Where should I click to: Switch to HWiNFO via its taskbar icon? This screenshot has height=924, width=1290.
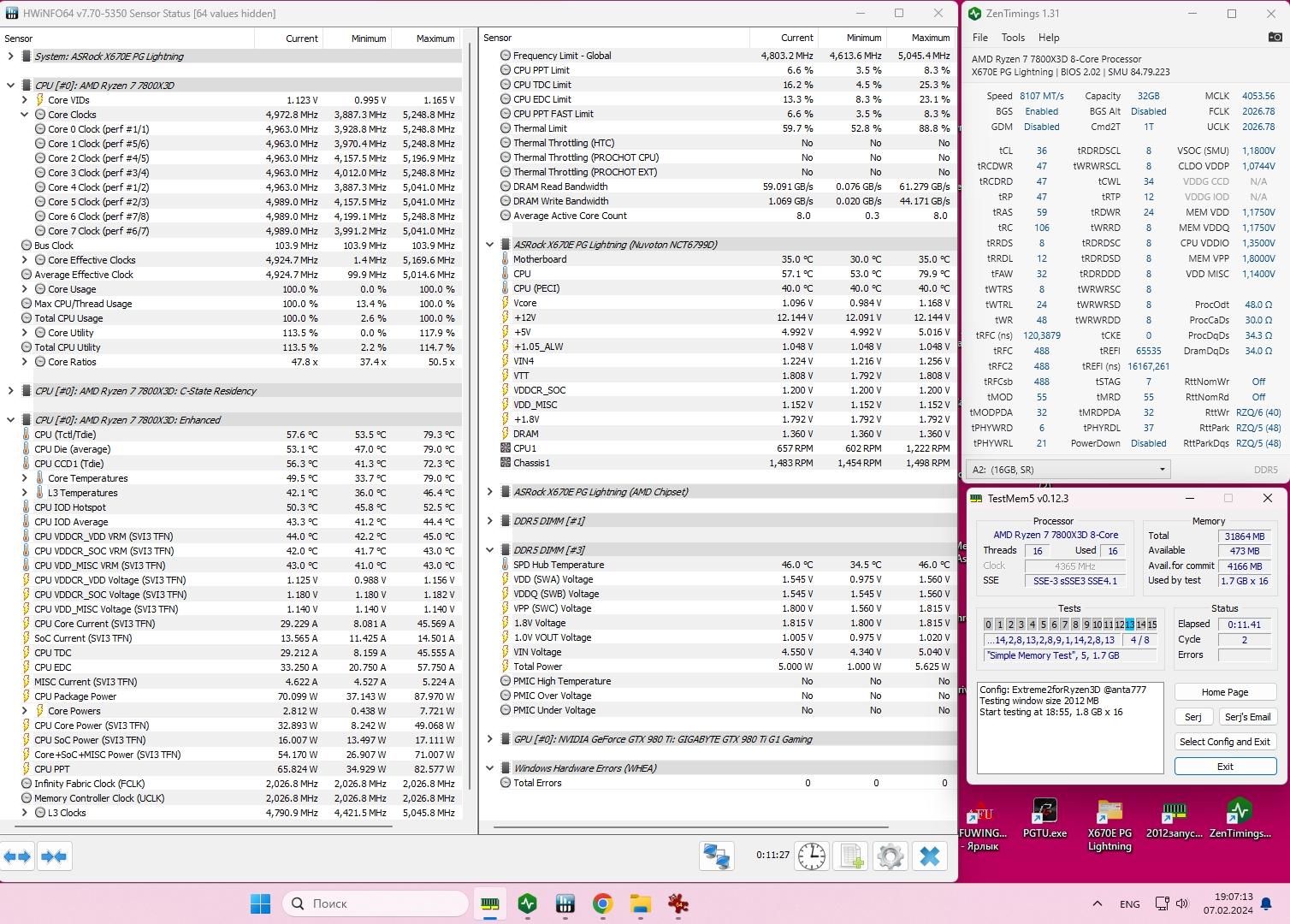pos(565,903)
